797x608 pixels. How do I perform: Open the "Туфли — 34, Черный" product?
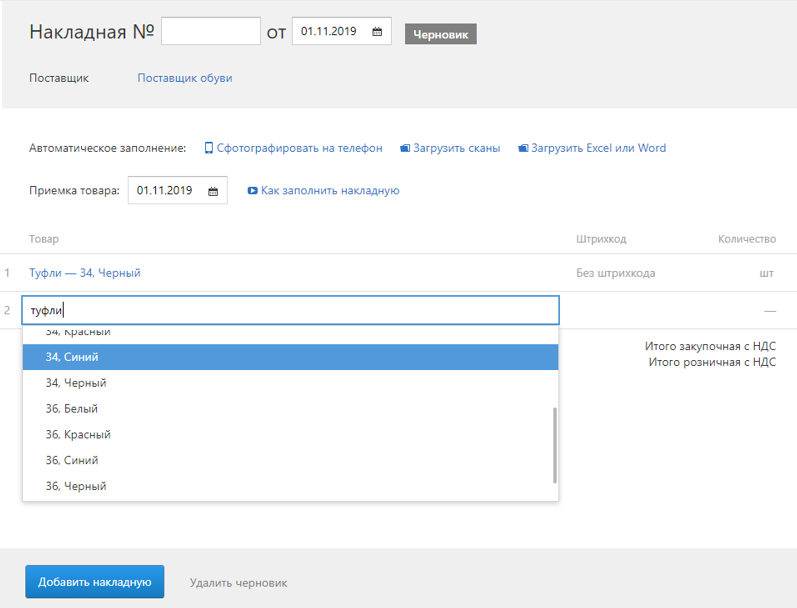85,273
